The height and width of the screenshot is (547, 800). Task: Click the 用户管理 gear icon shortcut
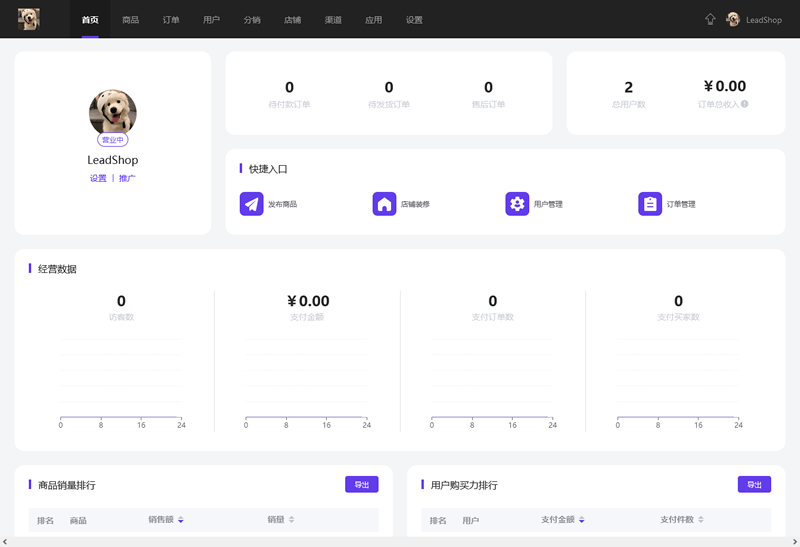(x=517, y=204)
